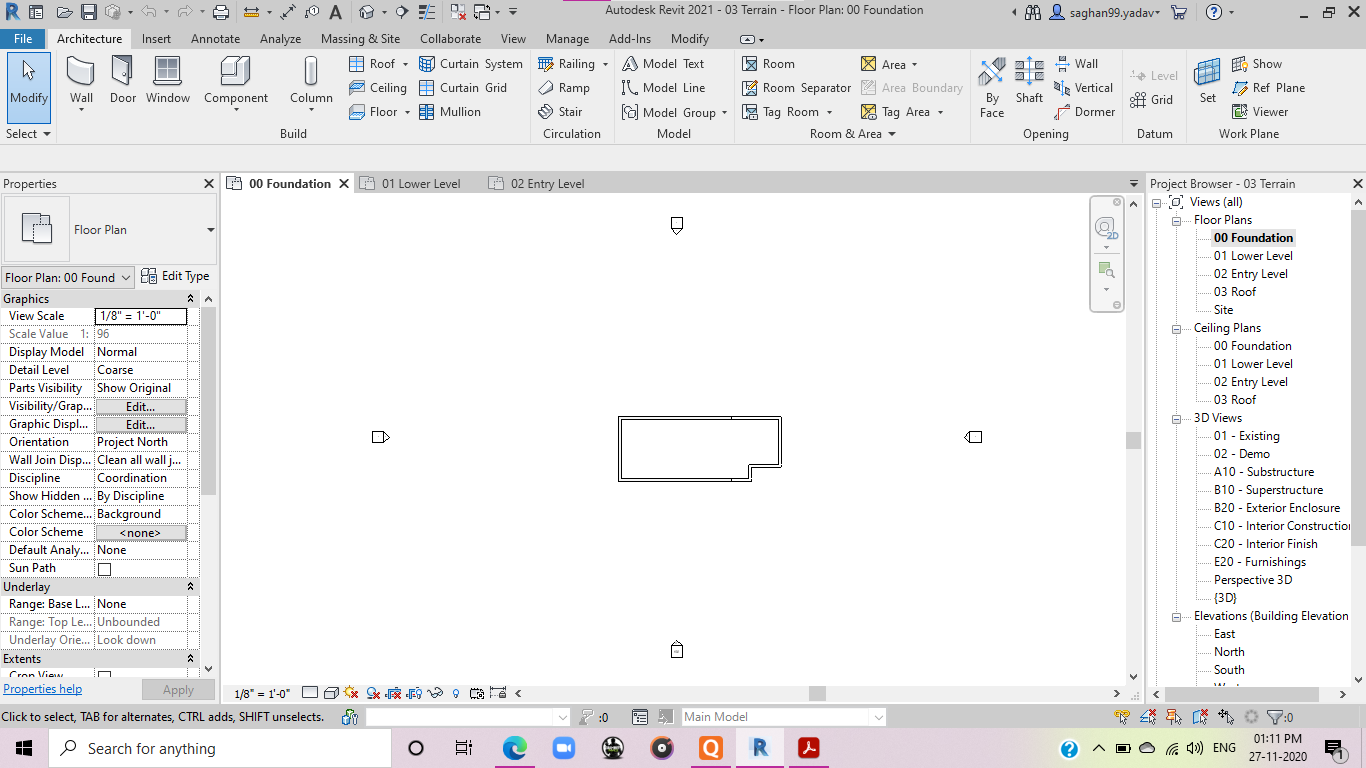
Task: Click the drawing area vertical scrollbar
Action: pyautogui.click(x=1133, y=438)
